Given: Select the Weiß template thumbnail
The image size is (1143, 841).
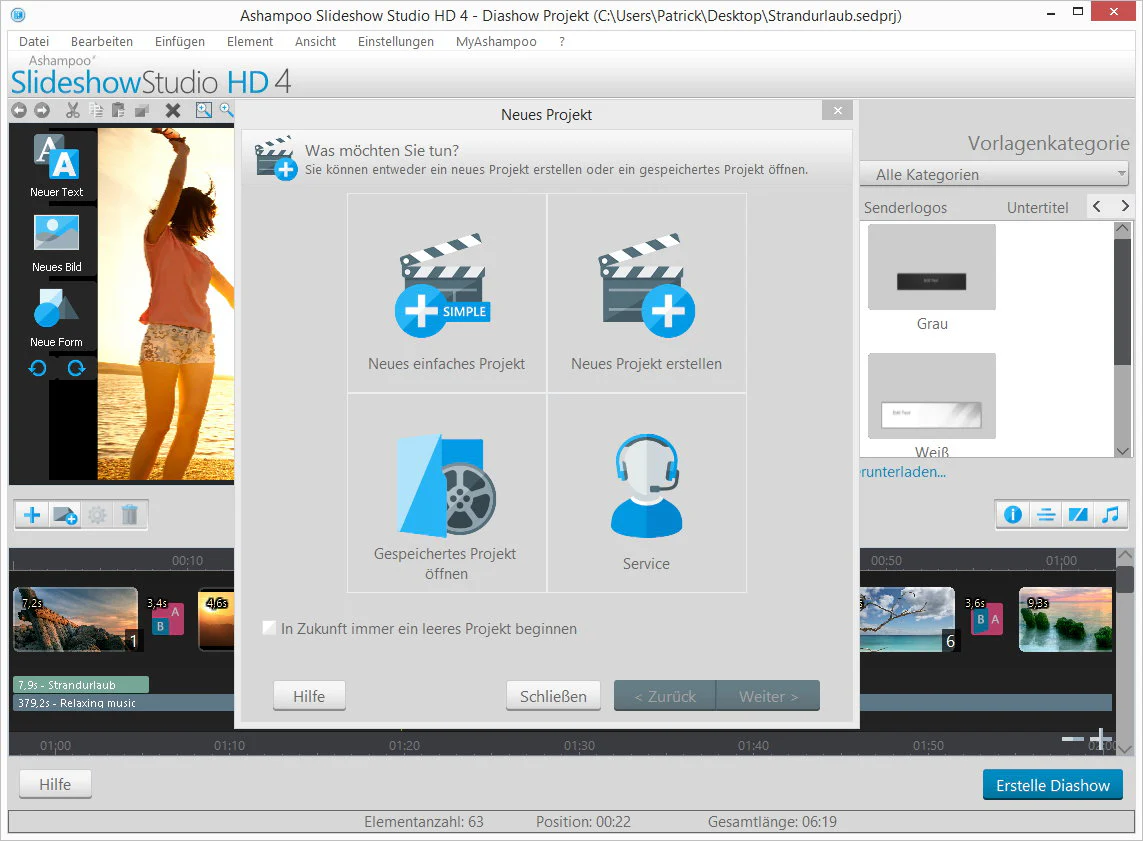Looking at the screenshot, I should 932,396.
